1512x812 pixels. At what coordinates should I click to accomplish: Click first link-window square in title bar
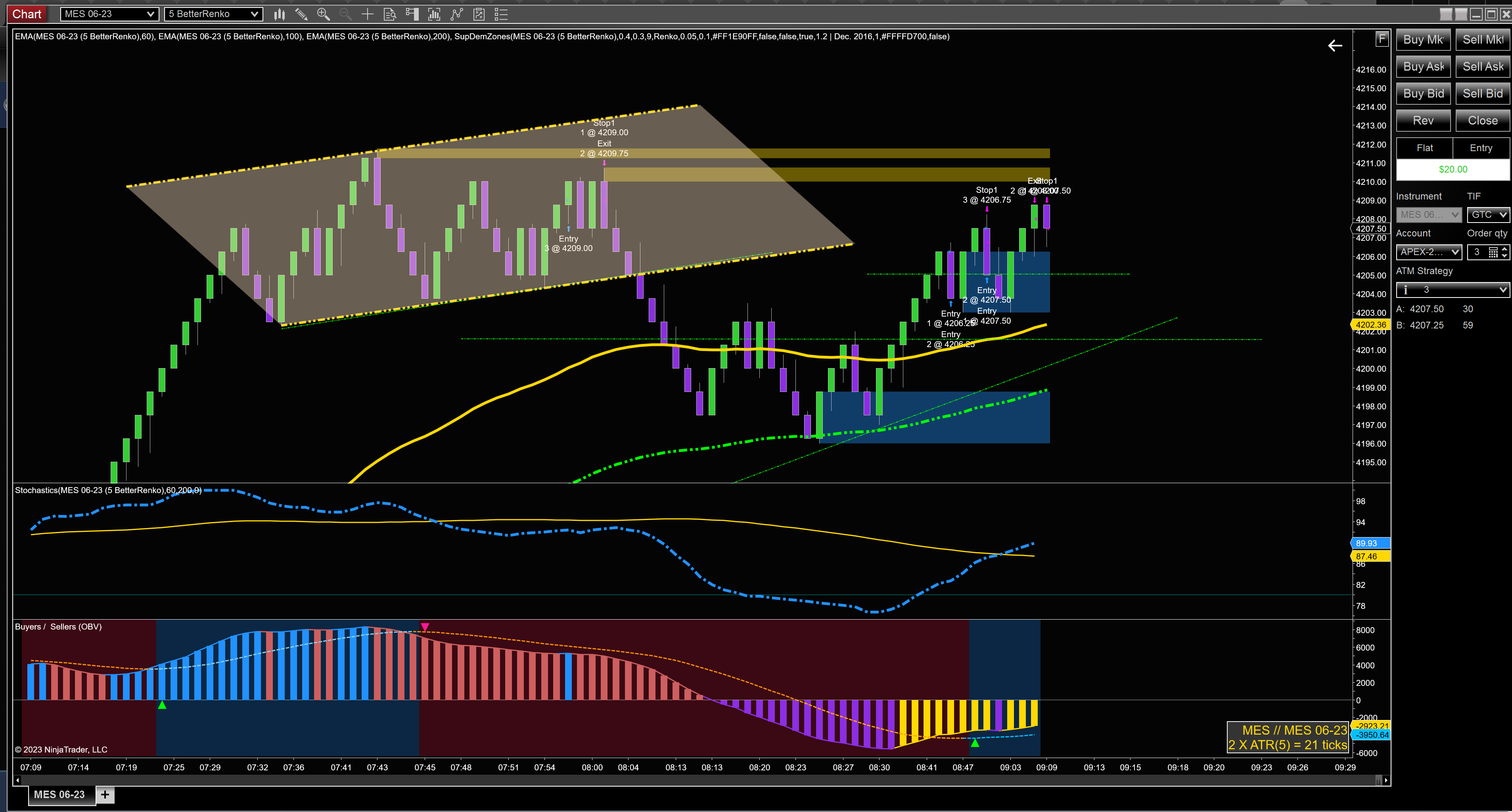click(1446, 14)
